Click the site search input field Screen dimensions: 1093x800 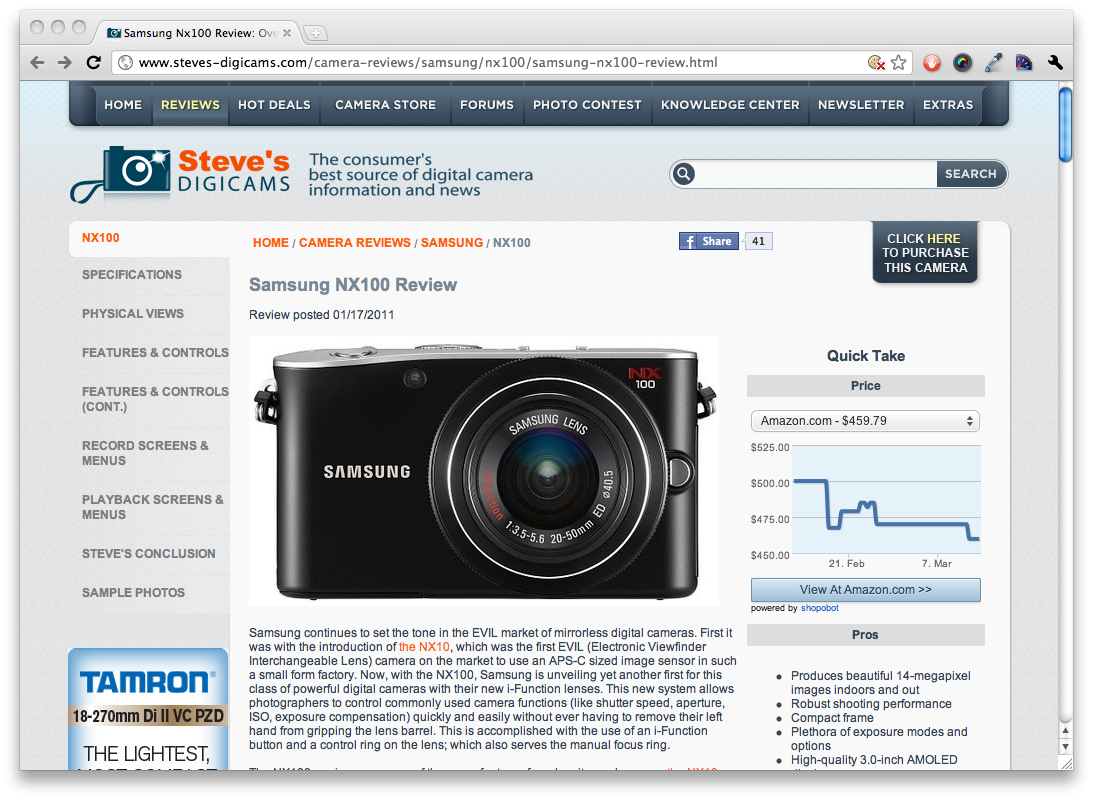pos(815,174)
